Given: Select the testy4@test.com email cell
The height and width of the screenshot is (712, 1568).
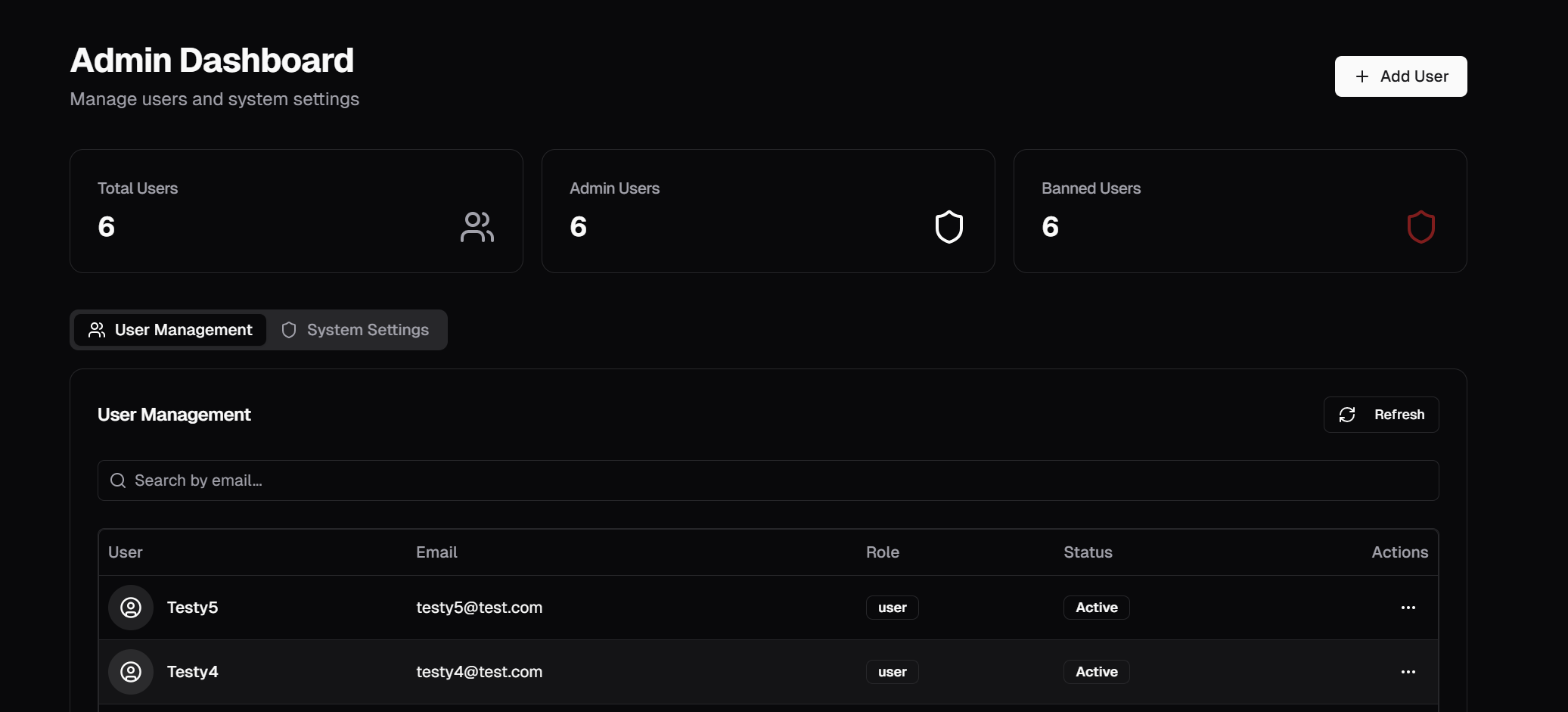Looking at the screenshot, I should (x=480, y=672).
